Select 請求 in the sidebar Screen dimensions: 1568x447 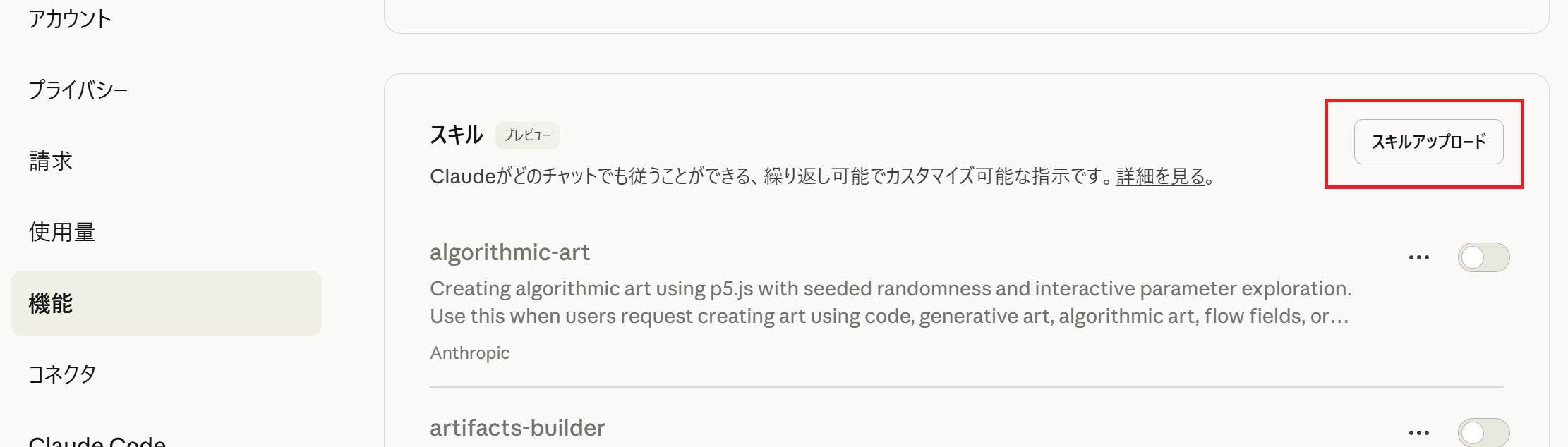(x=51, y=161)
